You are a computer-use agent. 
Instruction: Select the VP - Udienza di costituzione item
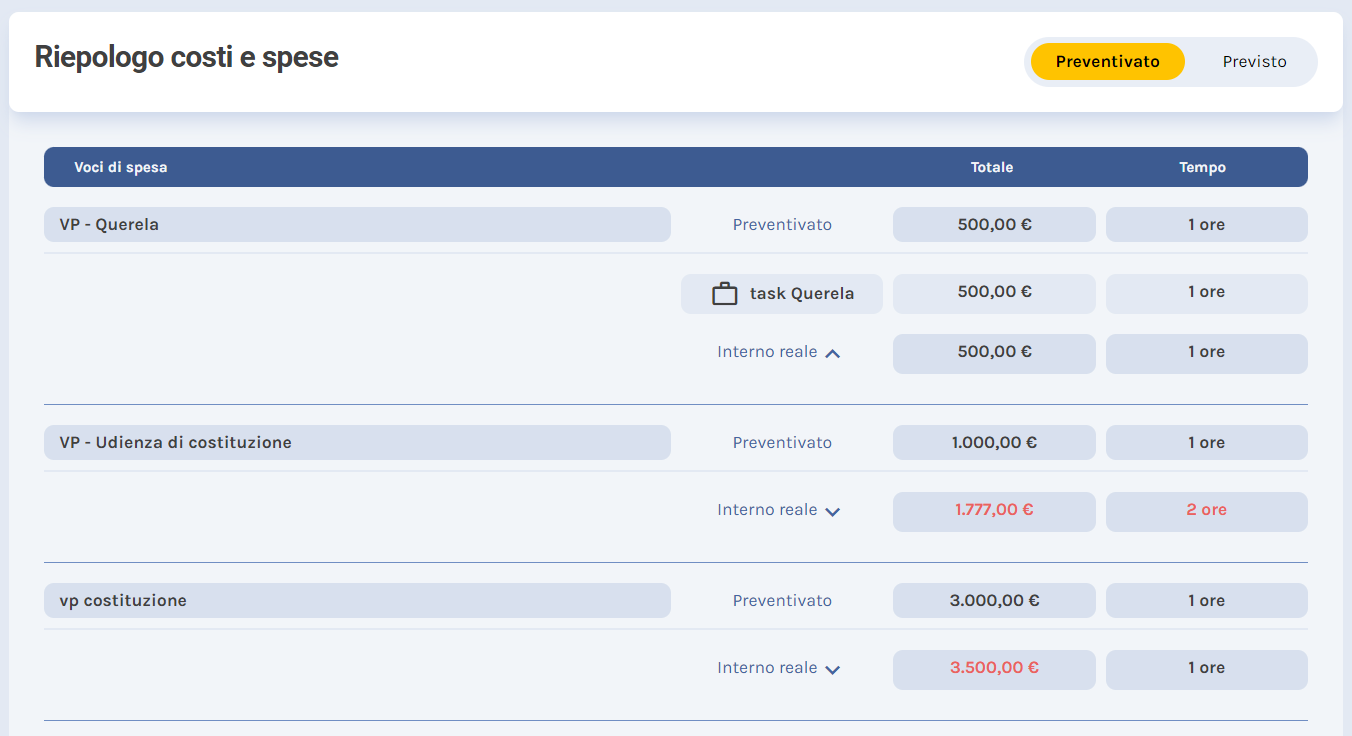357,443
